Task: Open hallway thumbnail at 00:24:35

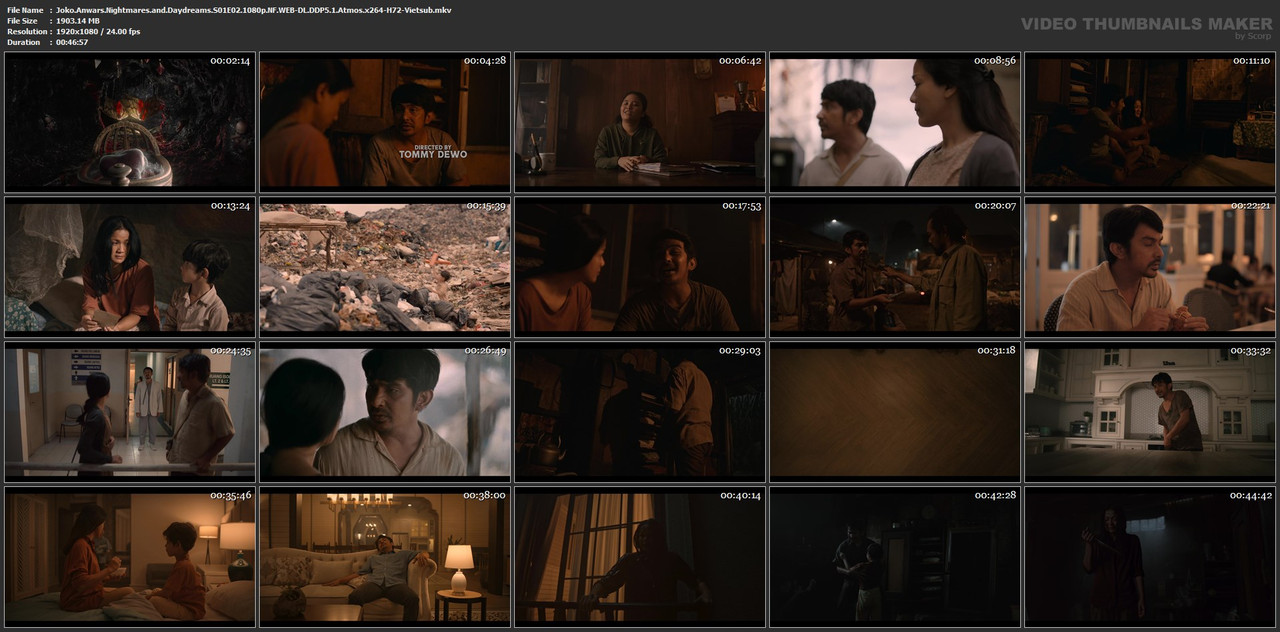Action: point(130,412)
